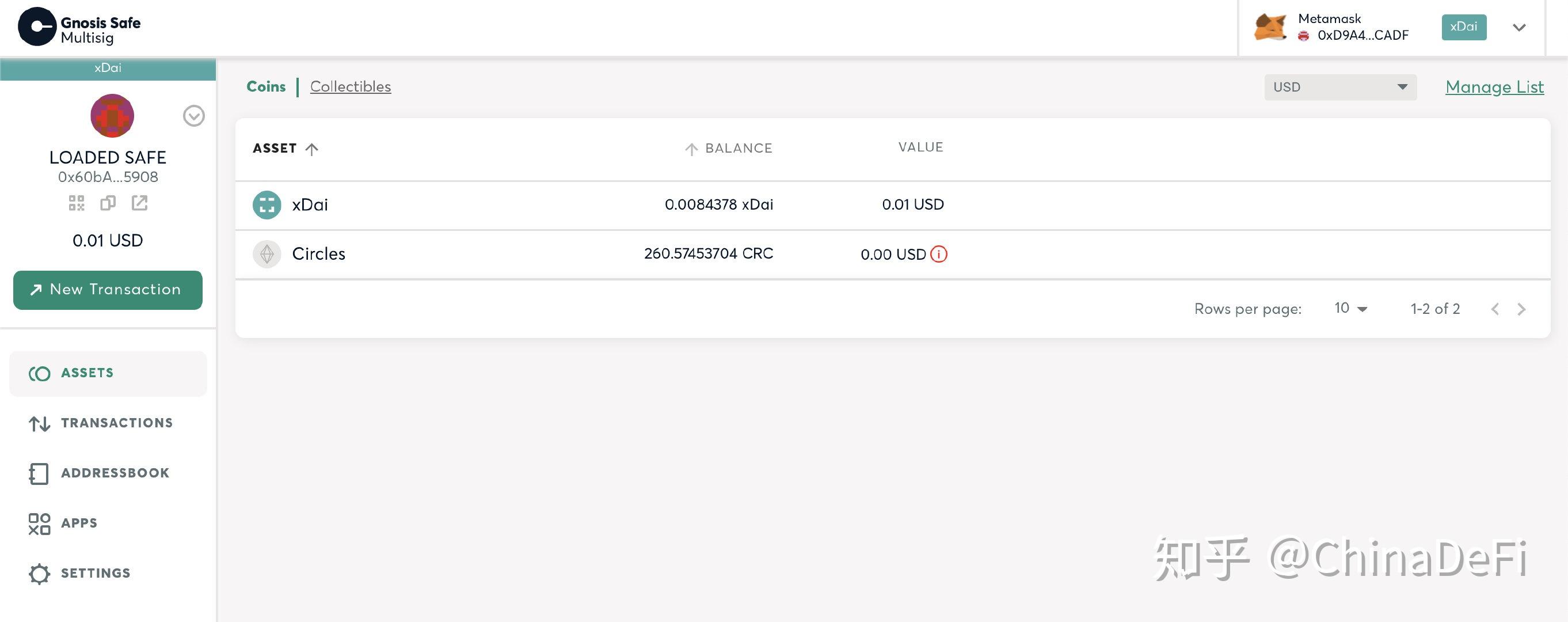The height and width of the screenshot is (622, 1568).
Task: Click the MetaMask fox icon
Action: [1270, 27]
